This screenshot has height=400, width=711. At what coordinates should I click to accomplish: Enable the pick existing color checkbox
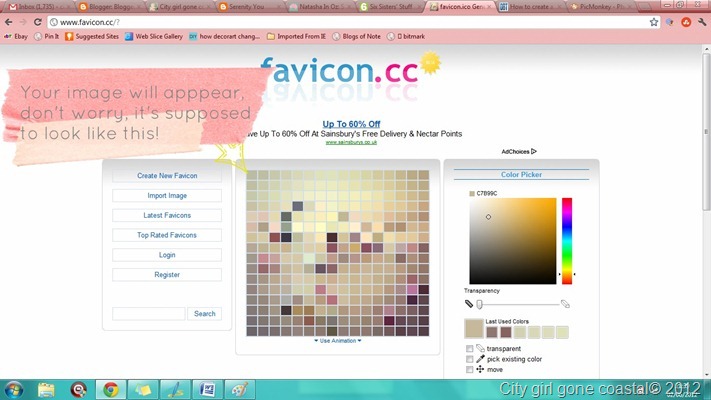pyautogui.click(x=469, y=359)
